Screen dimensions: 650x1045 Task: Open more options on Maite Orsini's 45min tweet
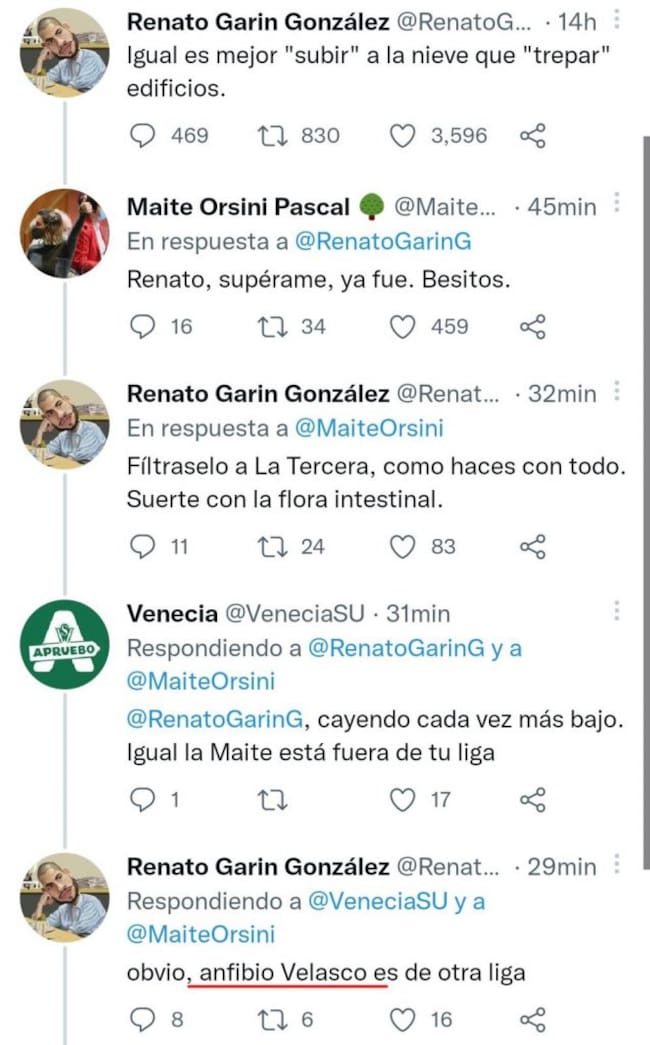click(x=617, y=205)
